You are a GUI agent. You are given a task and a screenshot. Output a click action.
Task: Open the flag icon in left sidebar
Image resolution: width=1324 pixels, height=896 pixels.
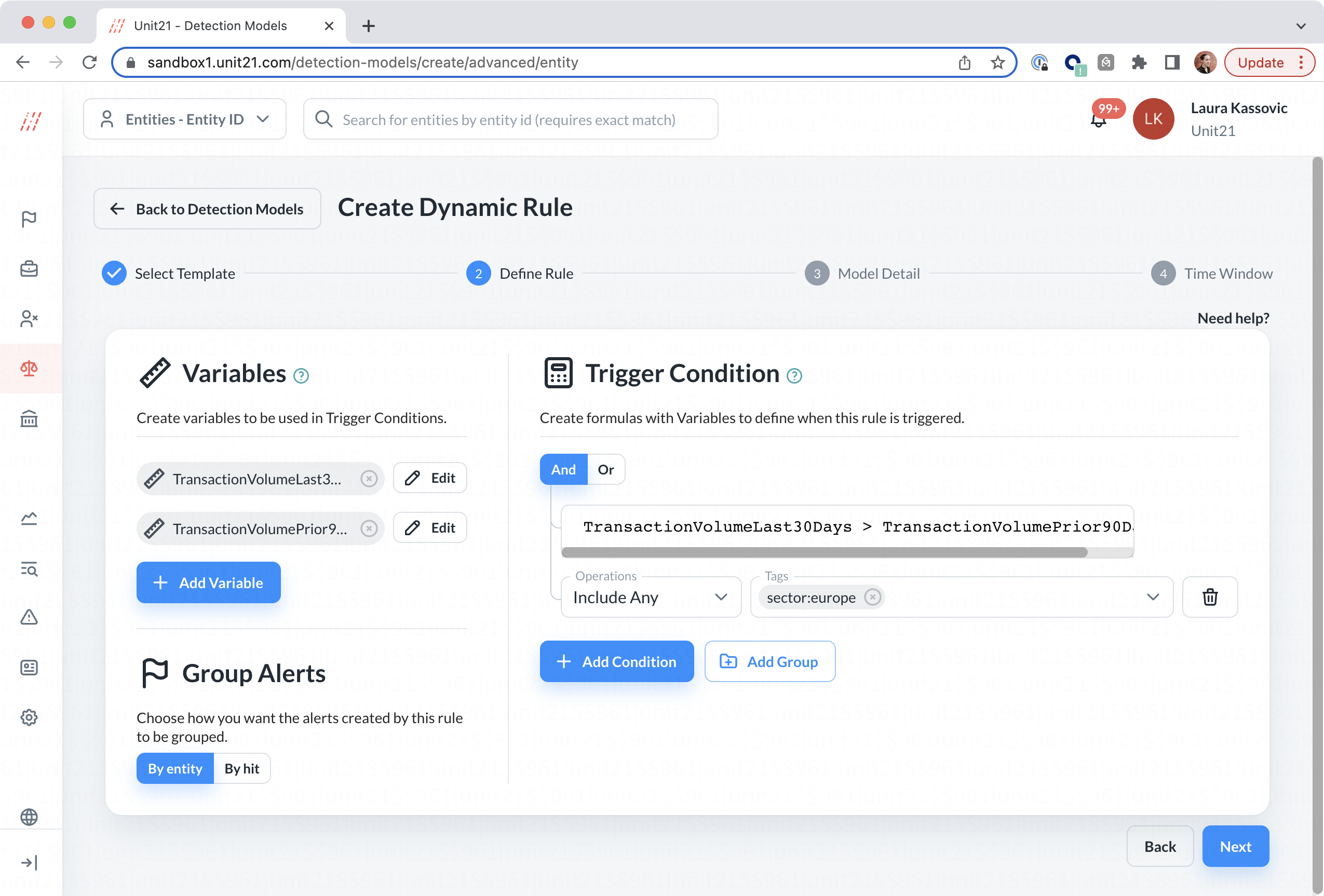(29, 219)
